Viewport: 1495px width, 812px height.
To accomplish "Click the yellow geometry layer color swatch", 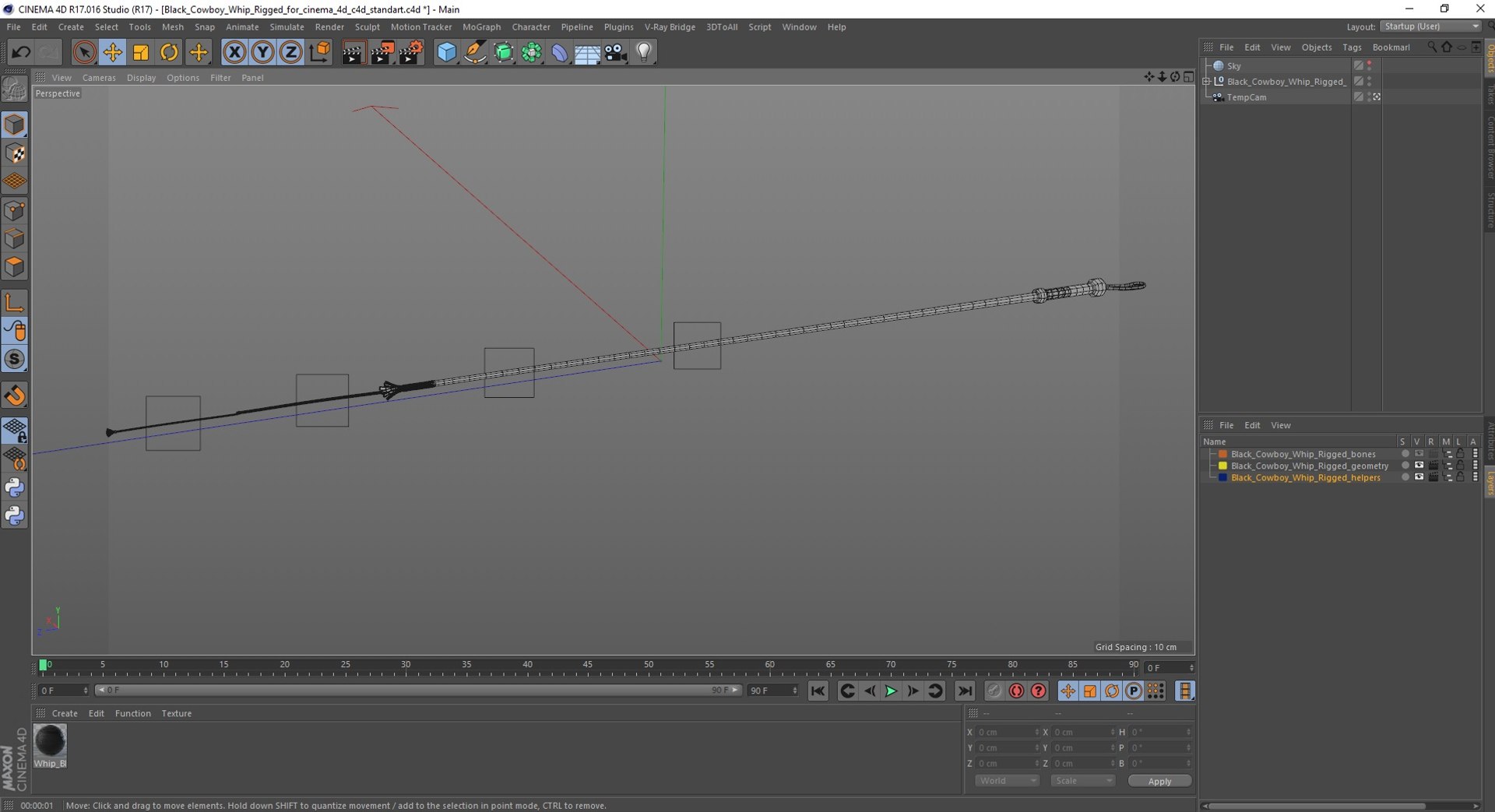I will [x=1222, y=466].
